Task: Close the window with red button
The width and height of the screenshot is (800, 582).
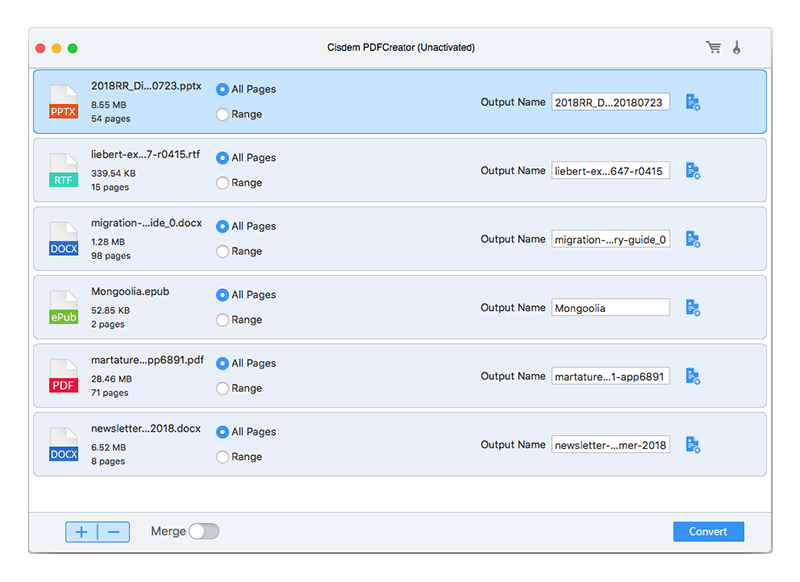Action: point(40,48)
